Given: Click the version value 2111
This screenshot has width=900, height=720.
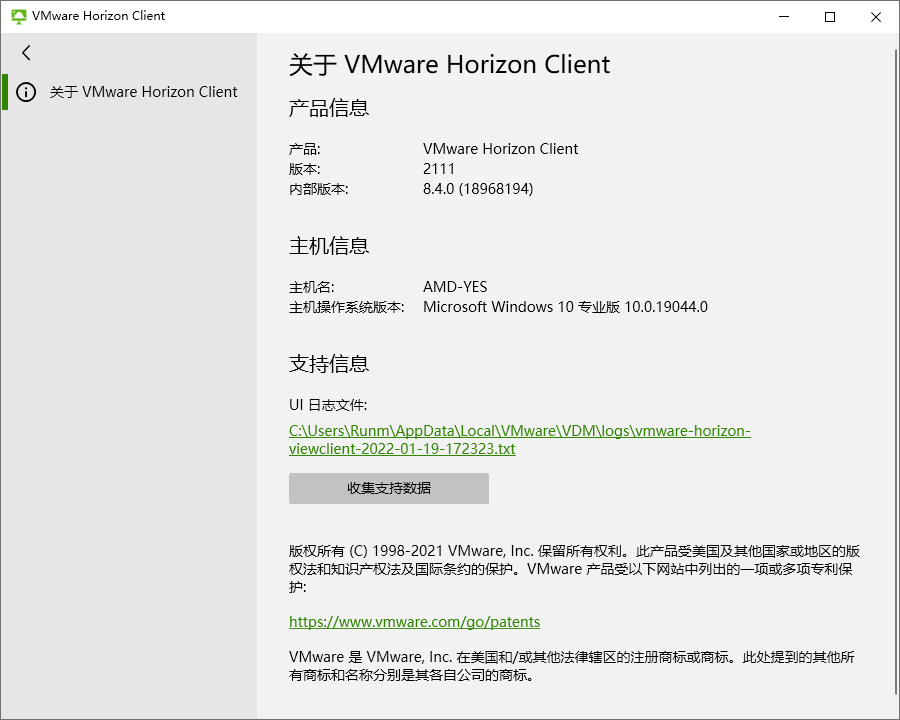Looking at the screenshot, I should [439, 169].
